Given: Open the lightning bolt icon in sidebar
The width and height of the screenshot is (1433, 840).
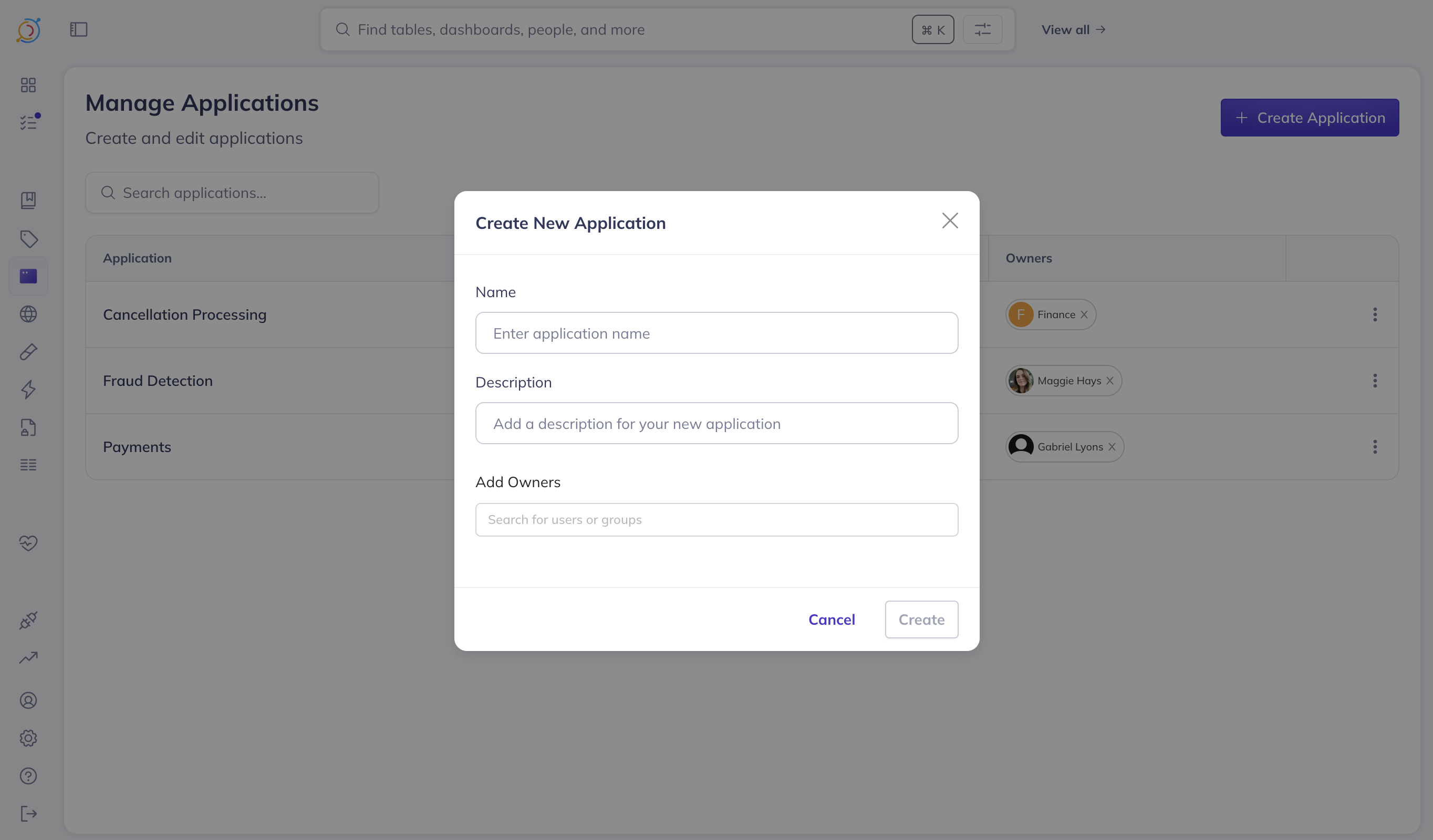Looking at the screenshot, I should 28,390.
